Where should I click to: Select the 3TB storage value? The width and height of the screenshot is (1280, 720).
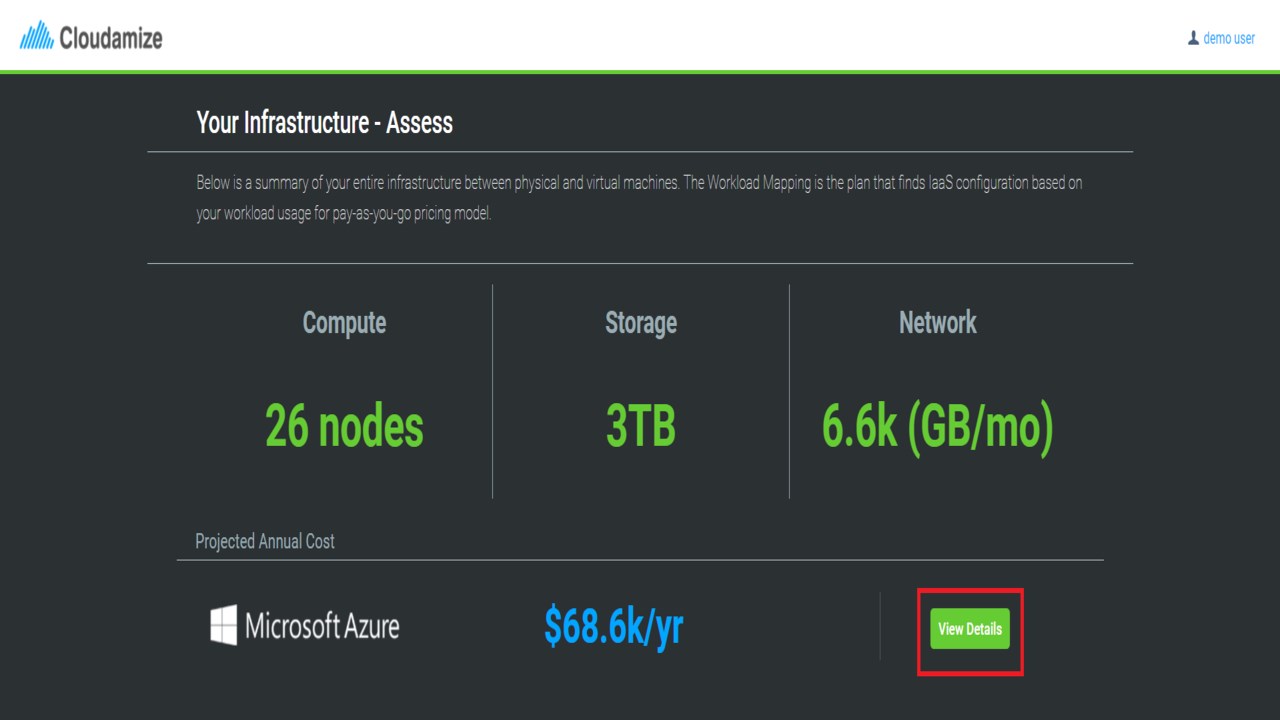click(x=641, y=427)
